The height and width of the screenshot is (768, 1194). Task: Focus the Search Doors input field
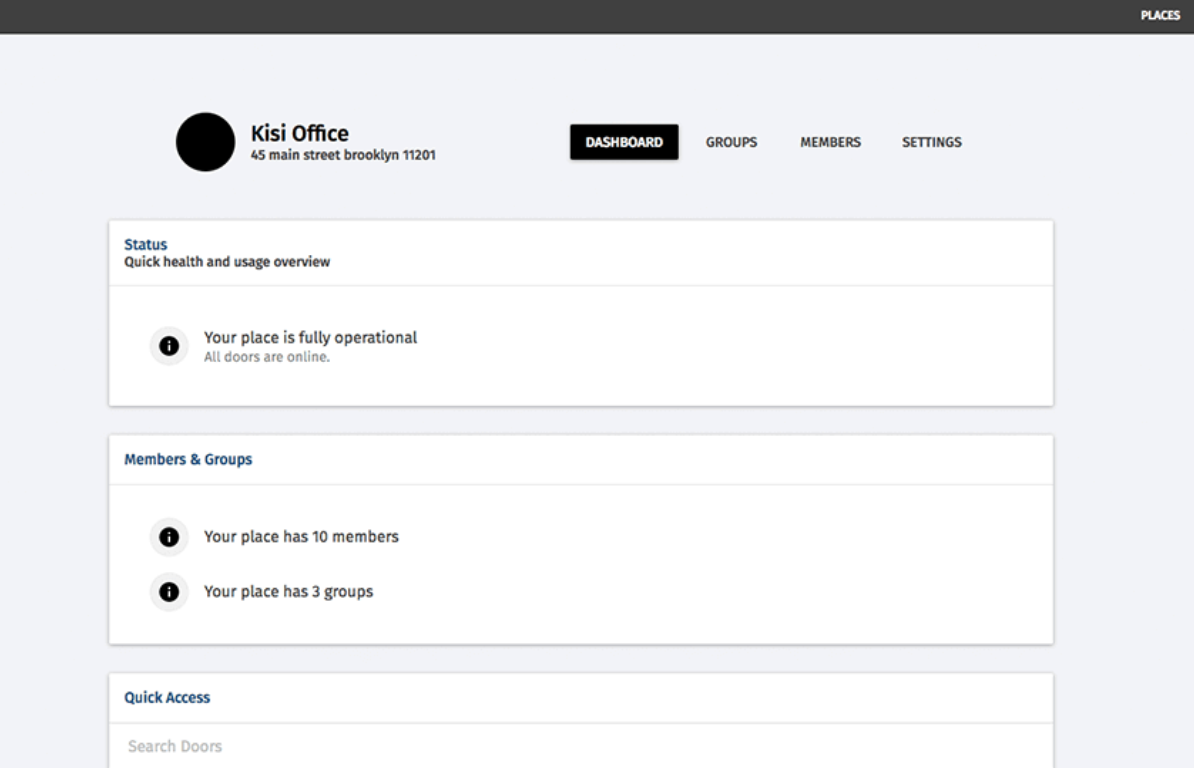(580, 746)
